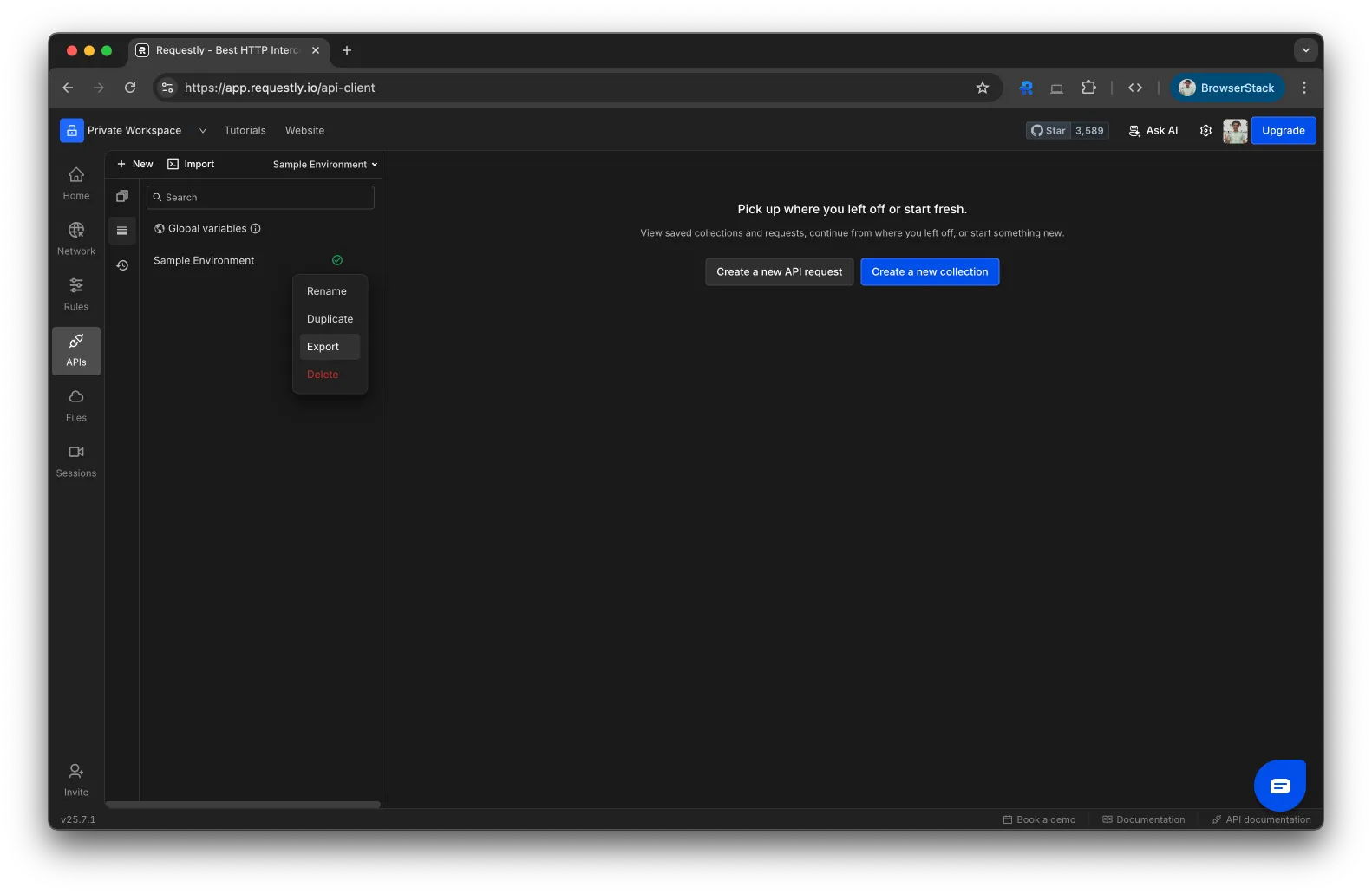This screenshot has height=894, width=1372.
Task: Click the active environment green checkmark
Action: 337,260
